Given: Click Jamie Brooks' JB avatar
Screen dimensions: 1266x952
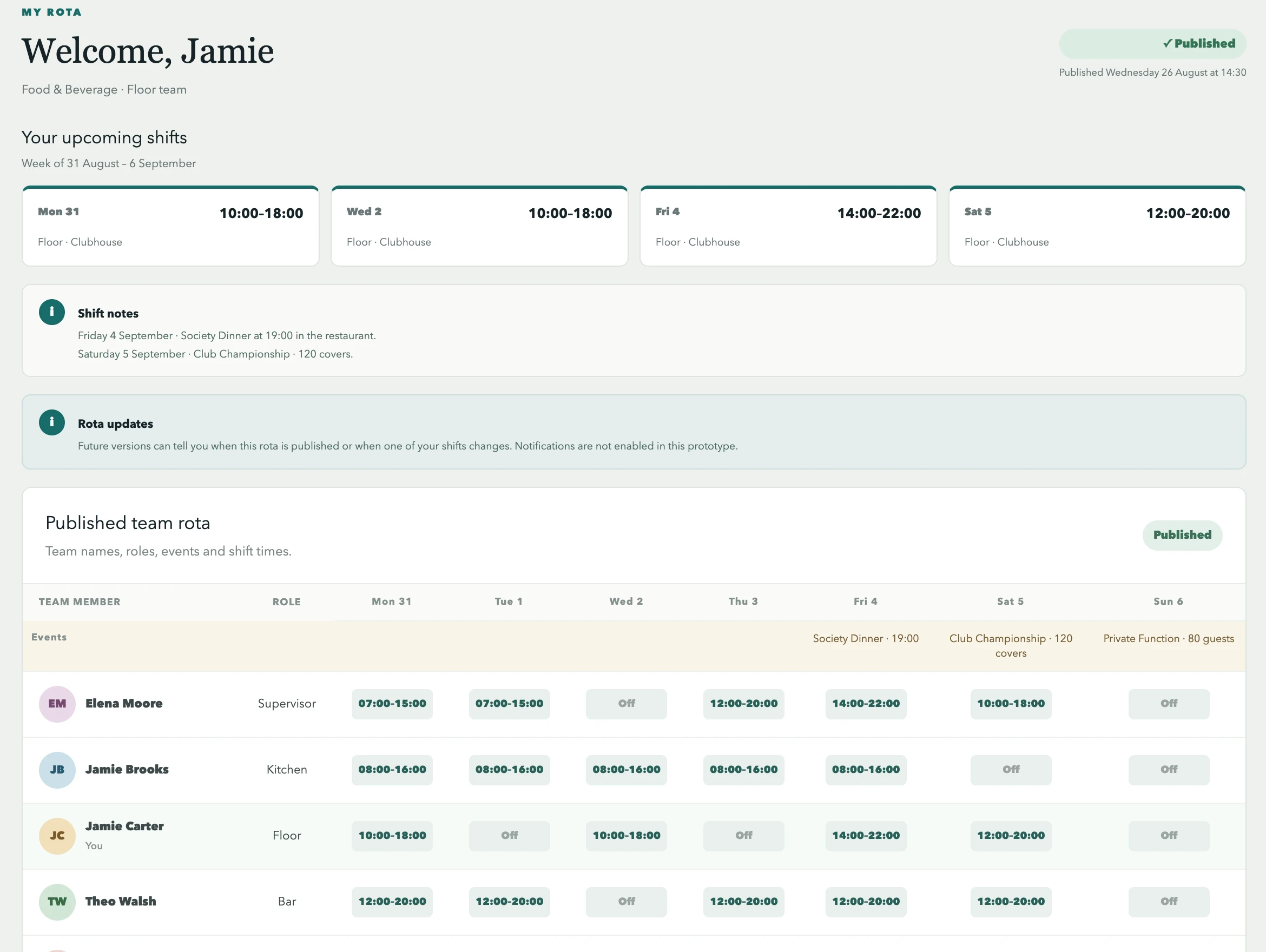Looking at the screenshot, I should [57, 770].
